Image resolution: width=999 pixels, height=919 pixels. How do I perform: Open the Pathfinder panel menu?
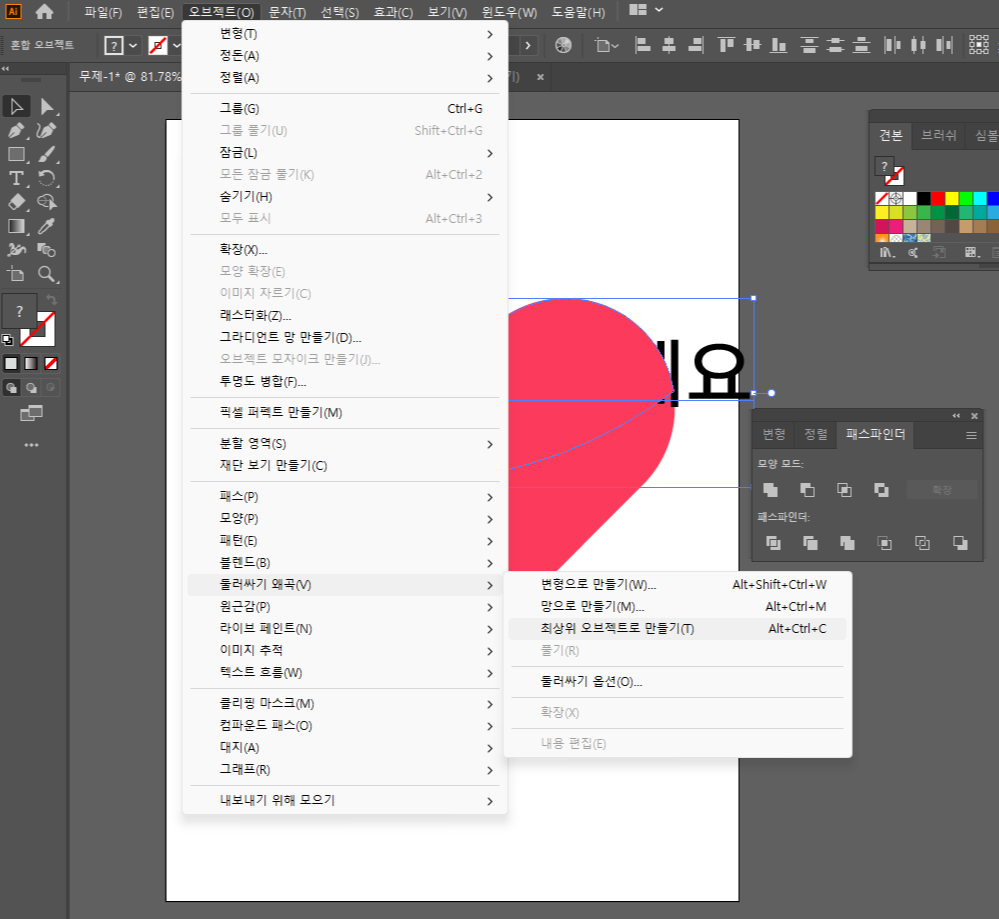tap(971, 436)
